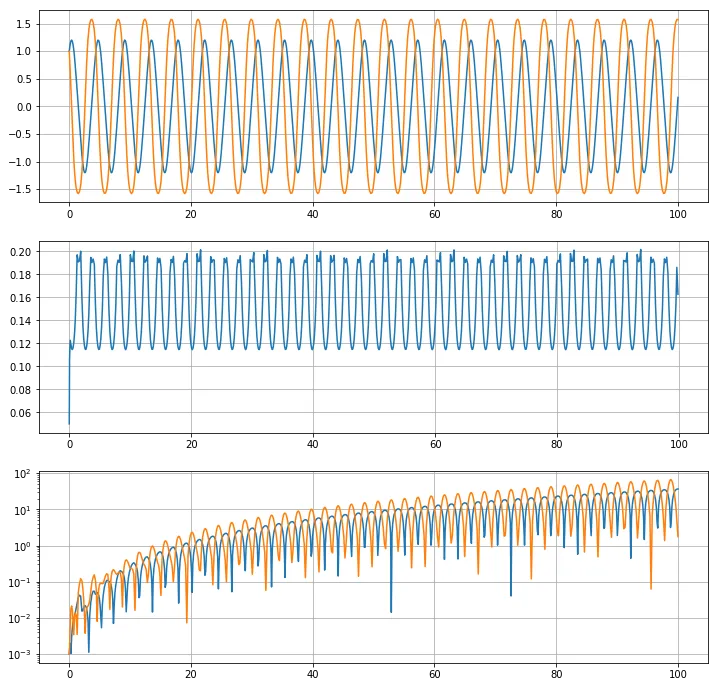The height and width of the screenshot is (687, 719).
Task: Select the 0.10 y-axis tick label
Action: tap(21, 366)
